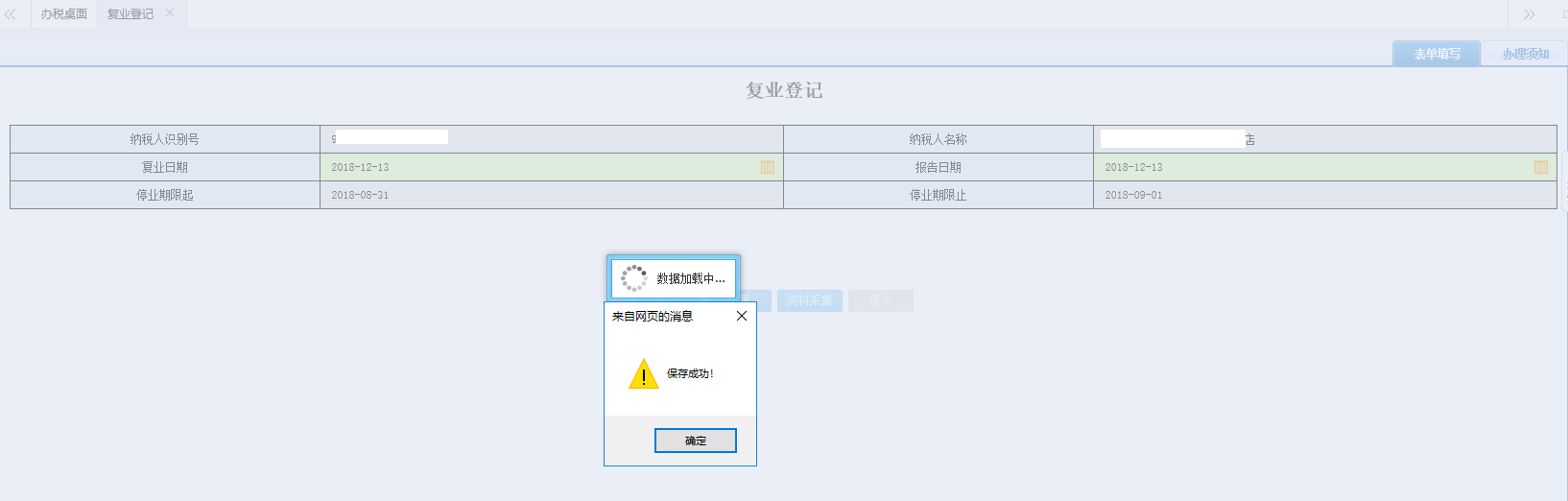Select the 复业登记 tab
The image size is (1568, 501).
tap(130, 14)
